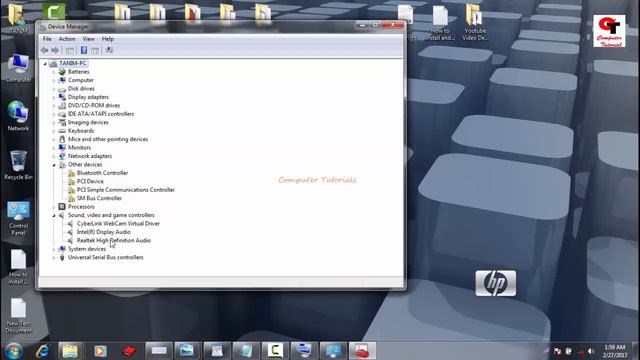Screen dimensions: 640x360
Task: Select Realtek High Definition Audio
Action: pos(114,240)
